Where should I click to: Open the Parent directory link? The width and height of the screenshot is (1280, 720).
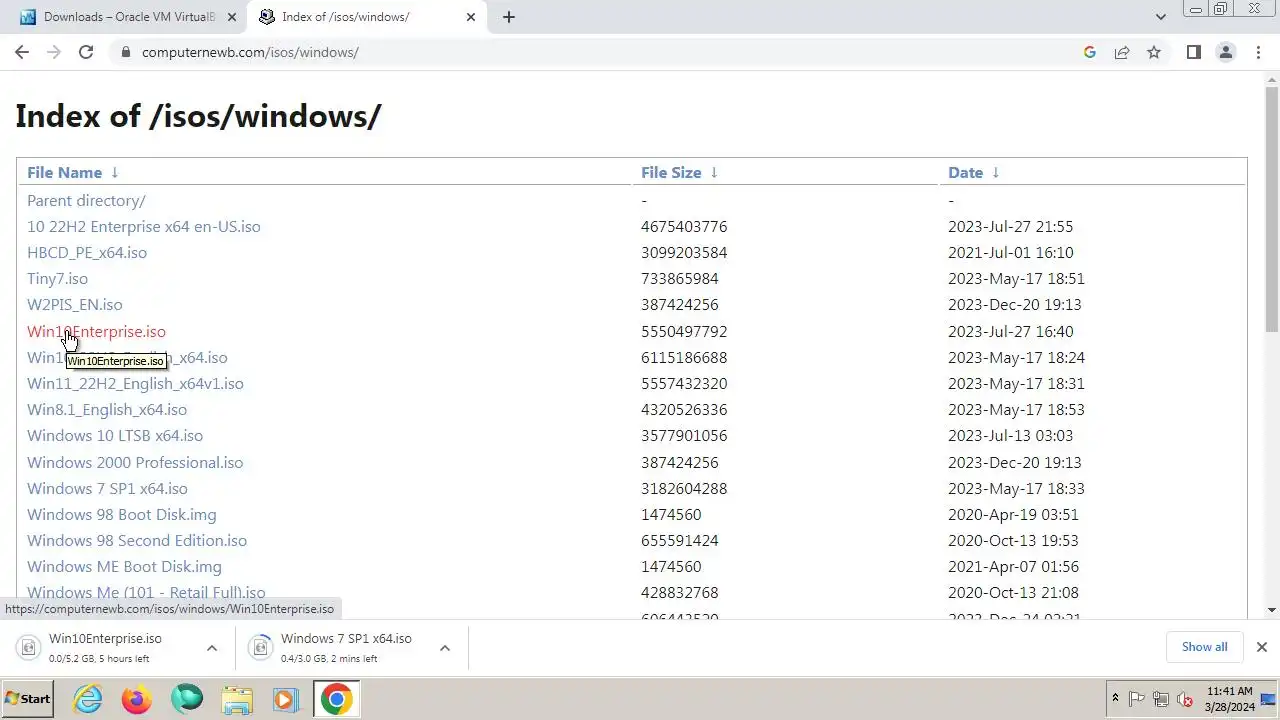(x=86, y=200)
